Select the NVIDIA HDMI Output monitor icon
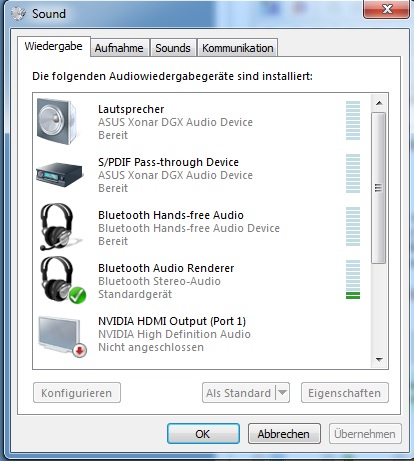This screenshot has width=414, height=461. (62, 337)
